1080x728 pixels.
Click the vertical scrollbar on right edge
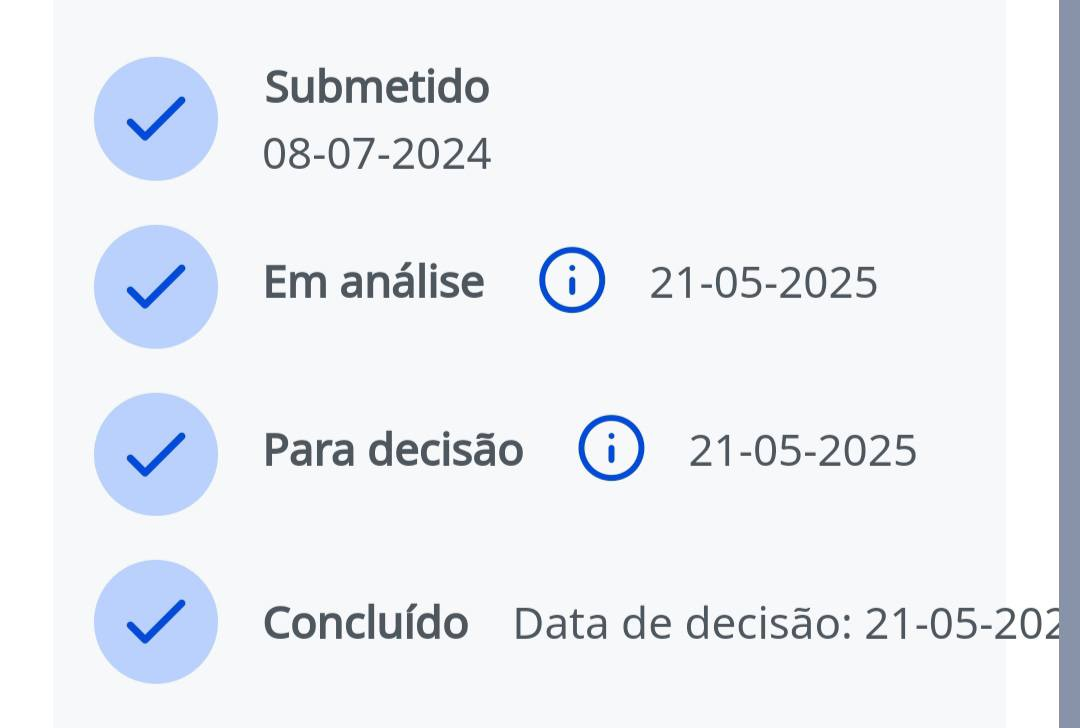point(1069,364)
